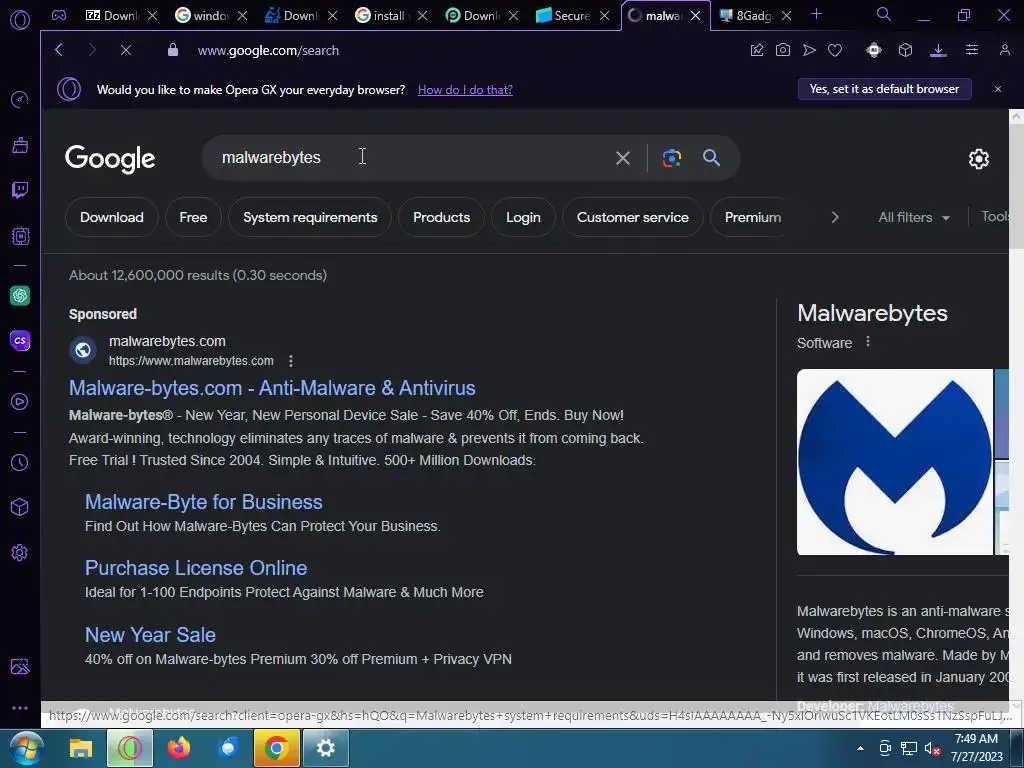Image resolution: width=1024 pixels, height=768 pixels.
Task: Click 'Yes, set it as default browser'
Action: point(884,89)
